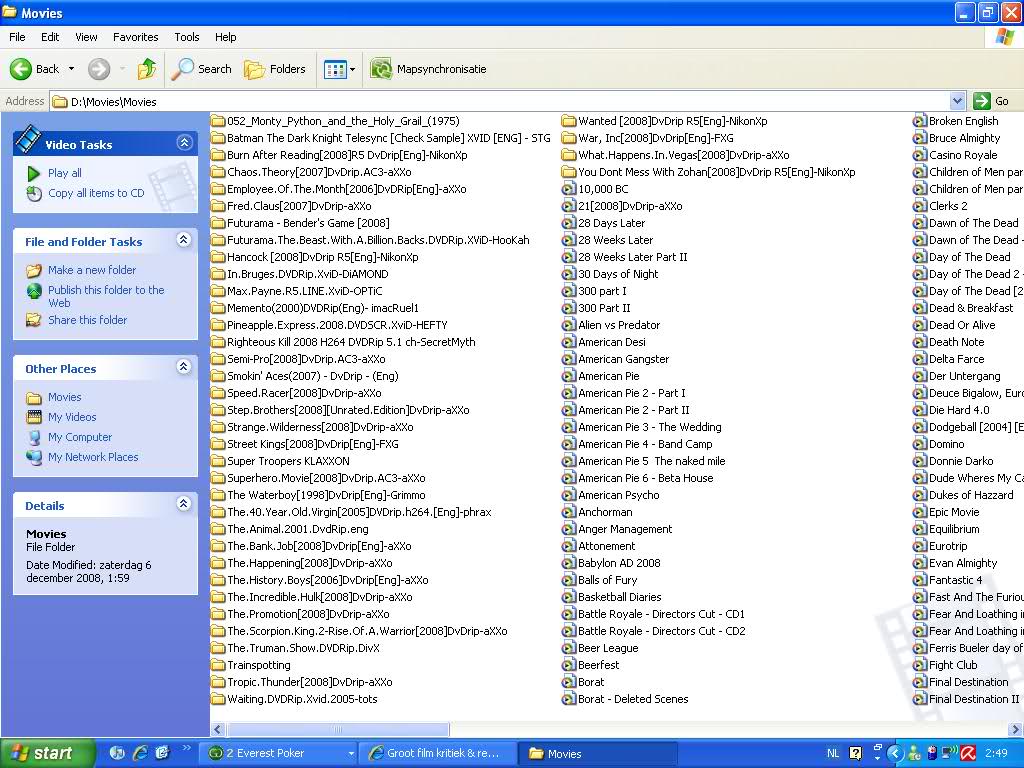Select the Borat video file

tap(590, 682)
